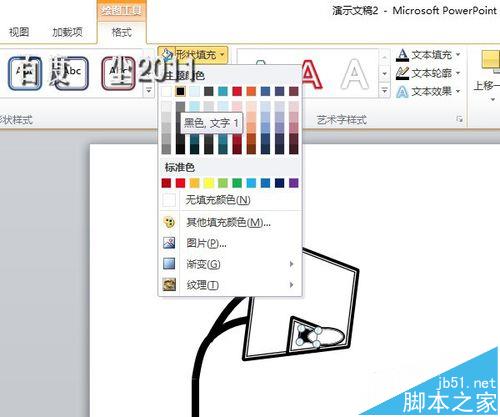This screenshot has height=417, width=500.
Task: Click the 文本轮廓 pen icon
Action: (x=402, y=73)
